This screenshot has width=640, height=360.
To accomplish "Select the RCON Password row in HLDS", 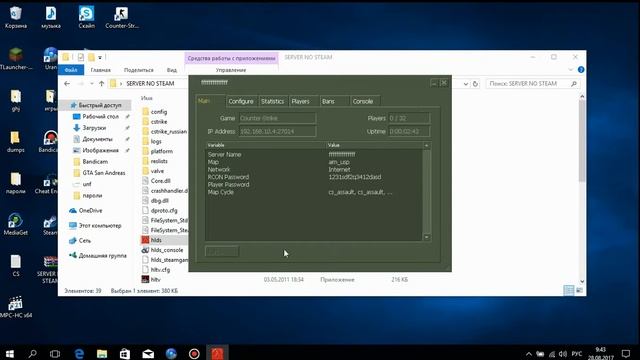I will [x=313, y=177].
